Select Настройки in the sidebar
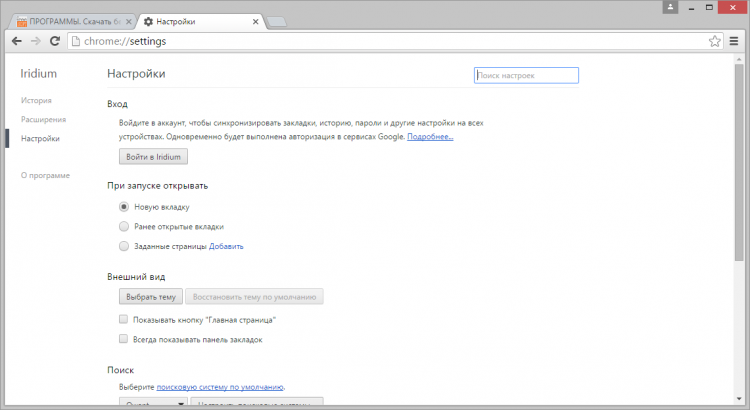This screenshot has height=410, width=750. click(40, 139)
